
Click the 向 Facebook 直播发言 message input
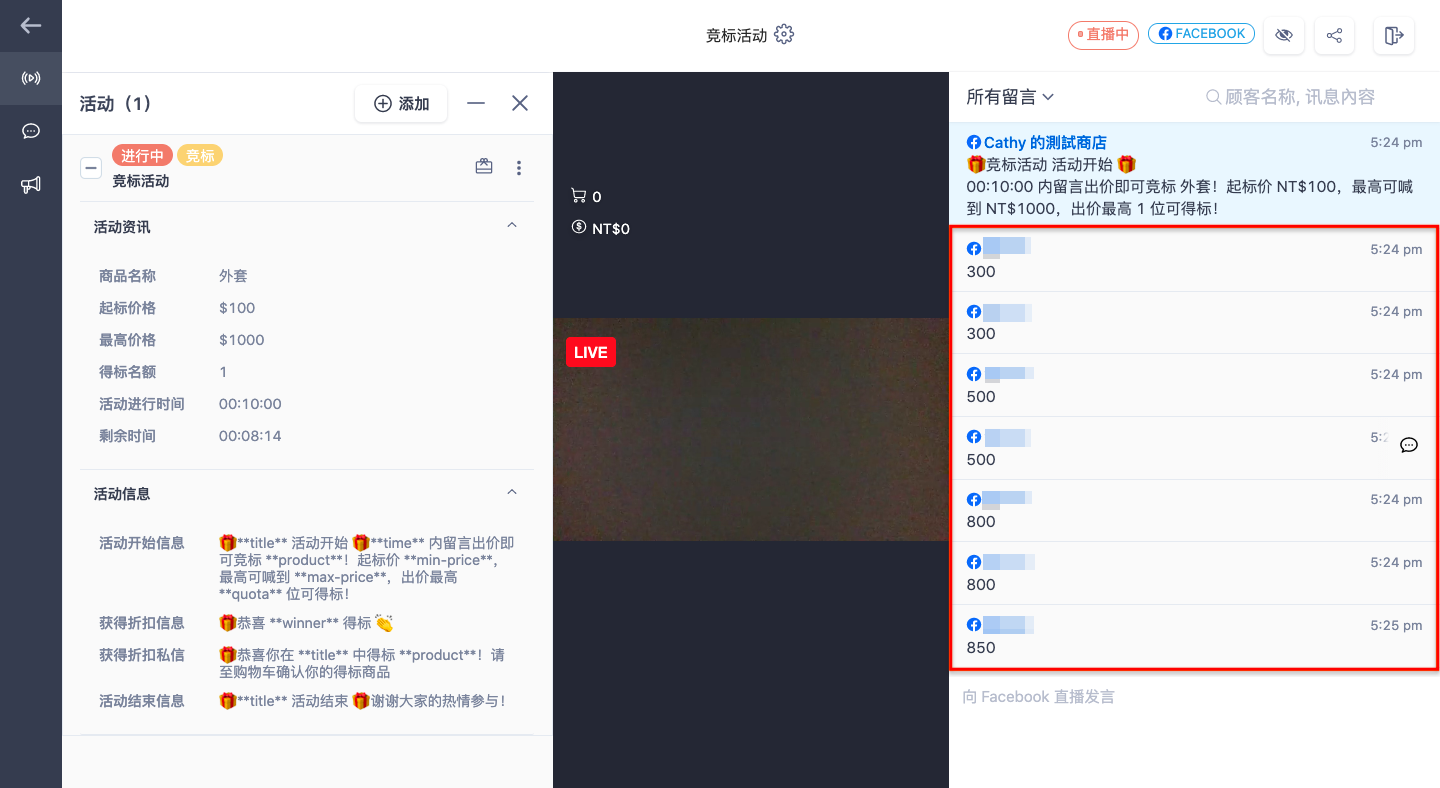coord(1194,697)
